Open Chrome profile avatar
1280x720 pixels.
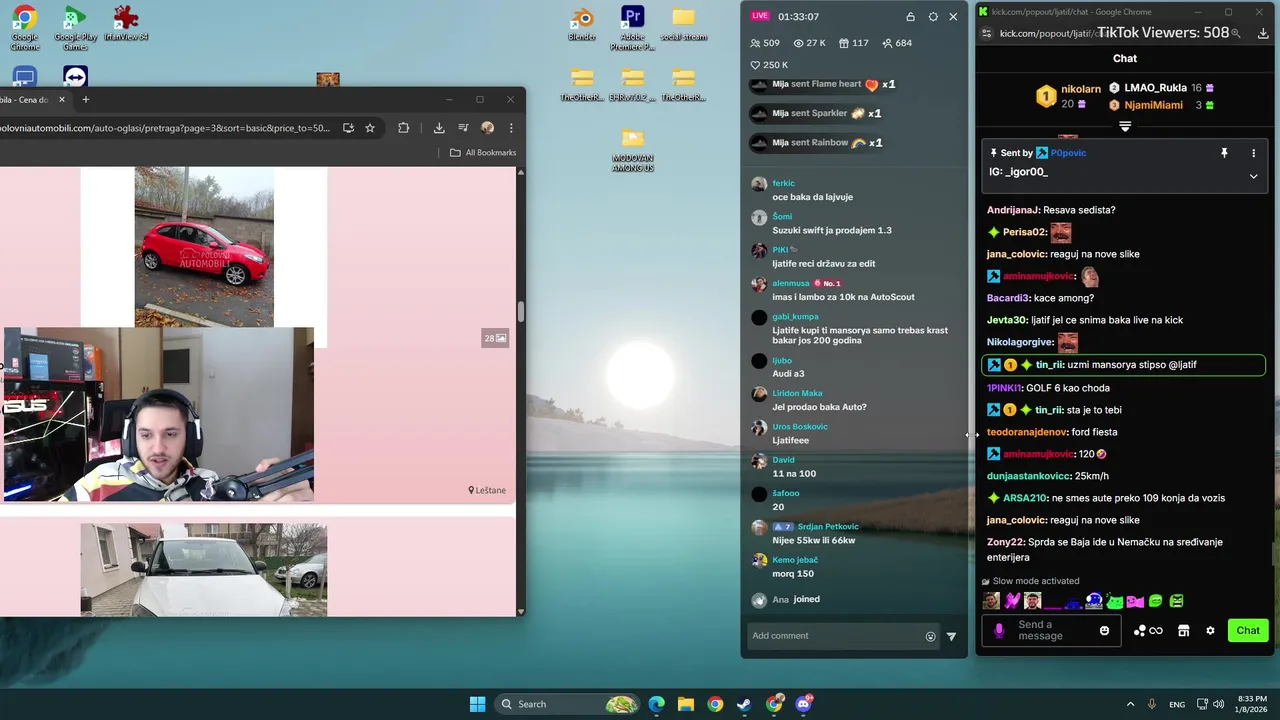point(487,128)
